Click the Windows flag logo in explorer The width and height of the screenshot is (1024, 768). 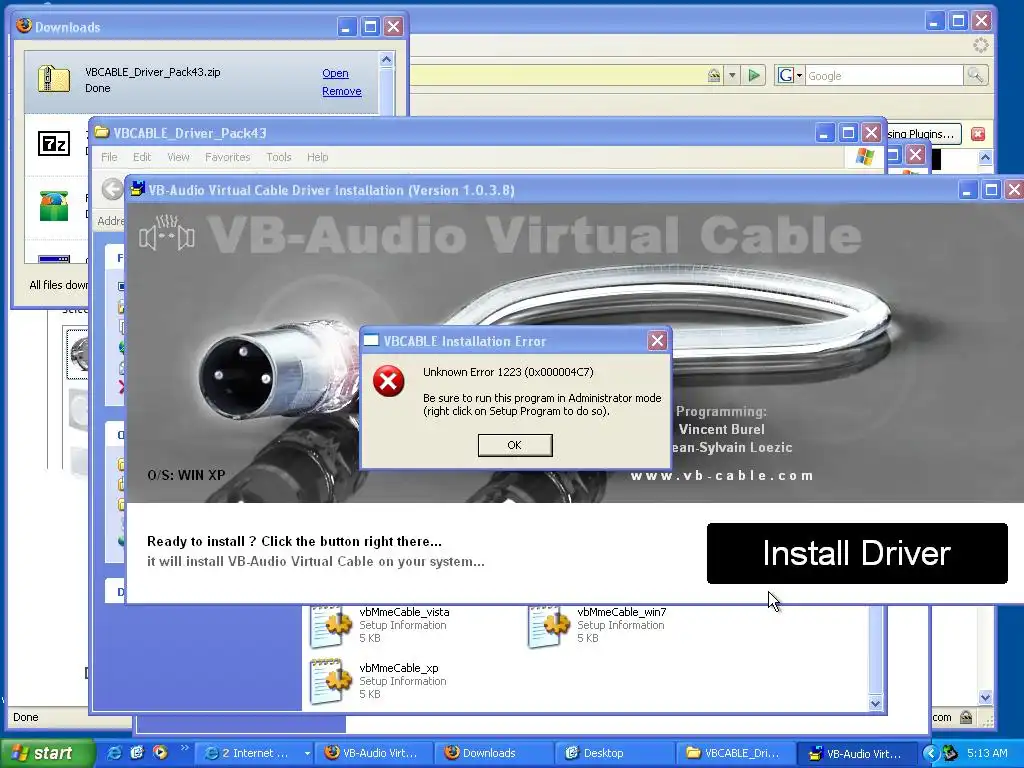[x=865, y=157]
